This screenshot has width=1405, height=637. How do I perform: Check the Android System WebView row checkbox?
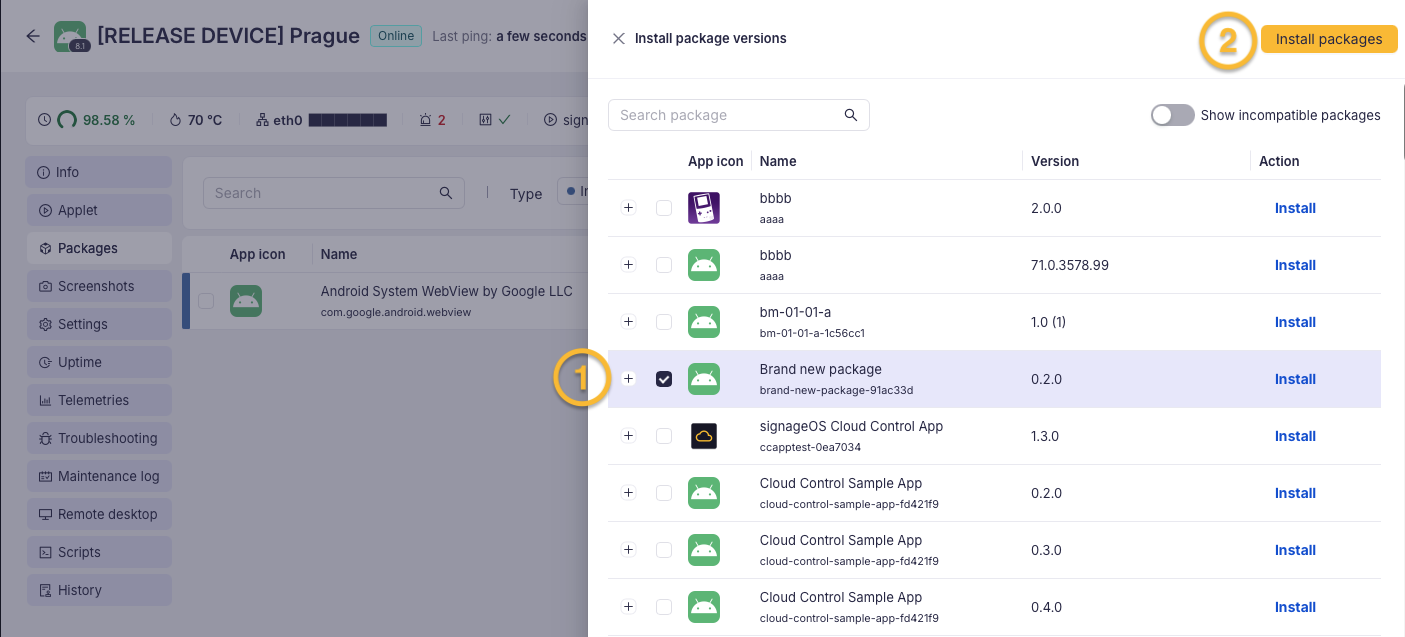206,301
